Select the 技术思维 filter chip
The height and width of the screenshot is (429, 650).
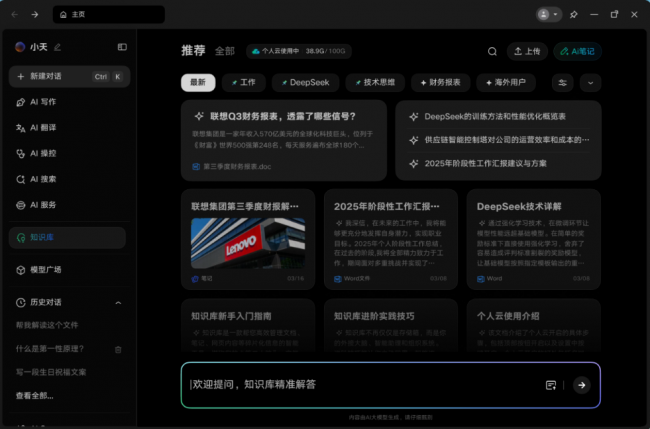[x=375, y=82]
